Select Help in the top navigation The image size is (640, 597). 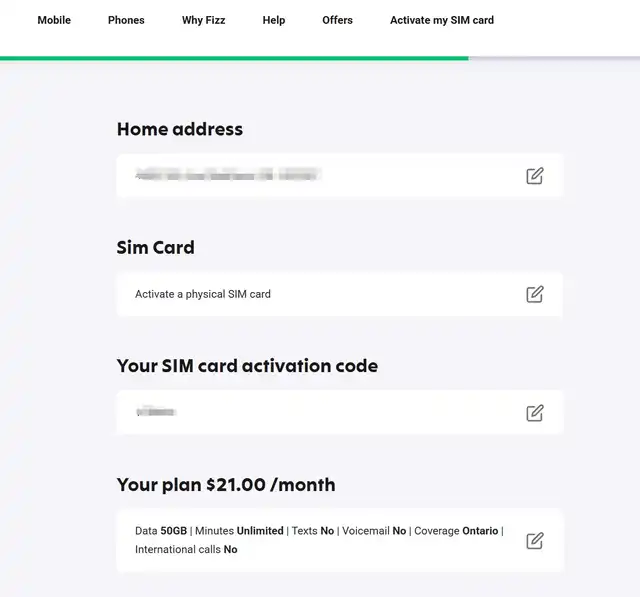pos(274,20)
